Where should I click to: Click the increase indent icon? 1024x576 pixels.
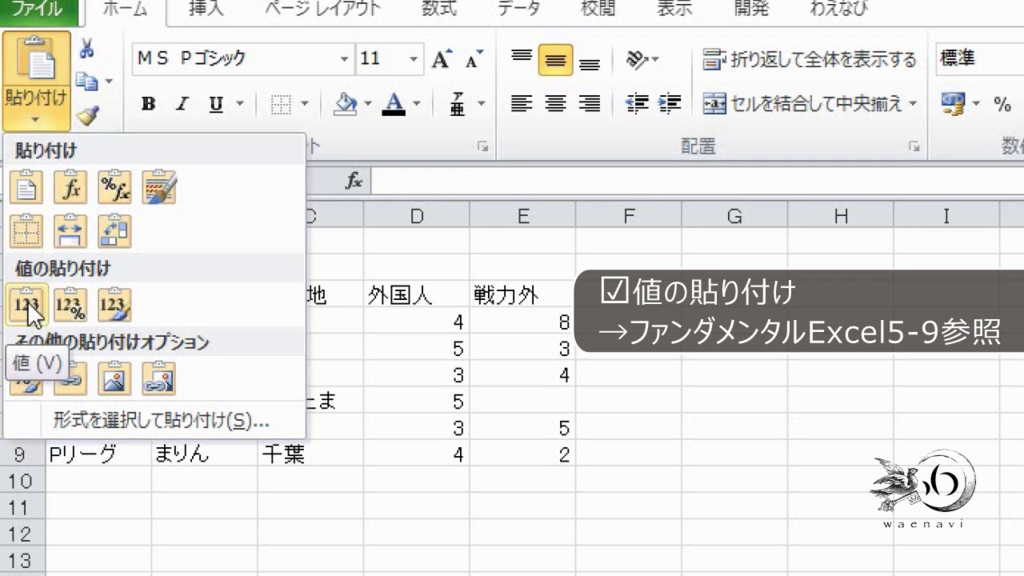tap(670, 103)
